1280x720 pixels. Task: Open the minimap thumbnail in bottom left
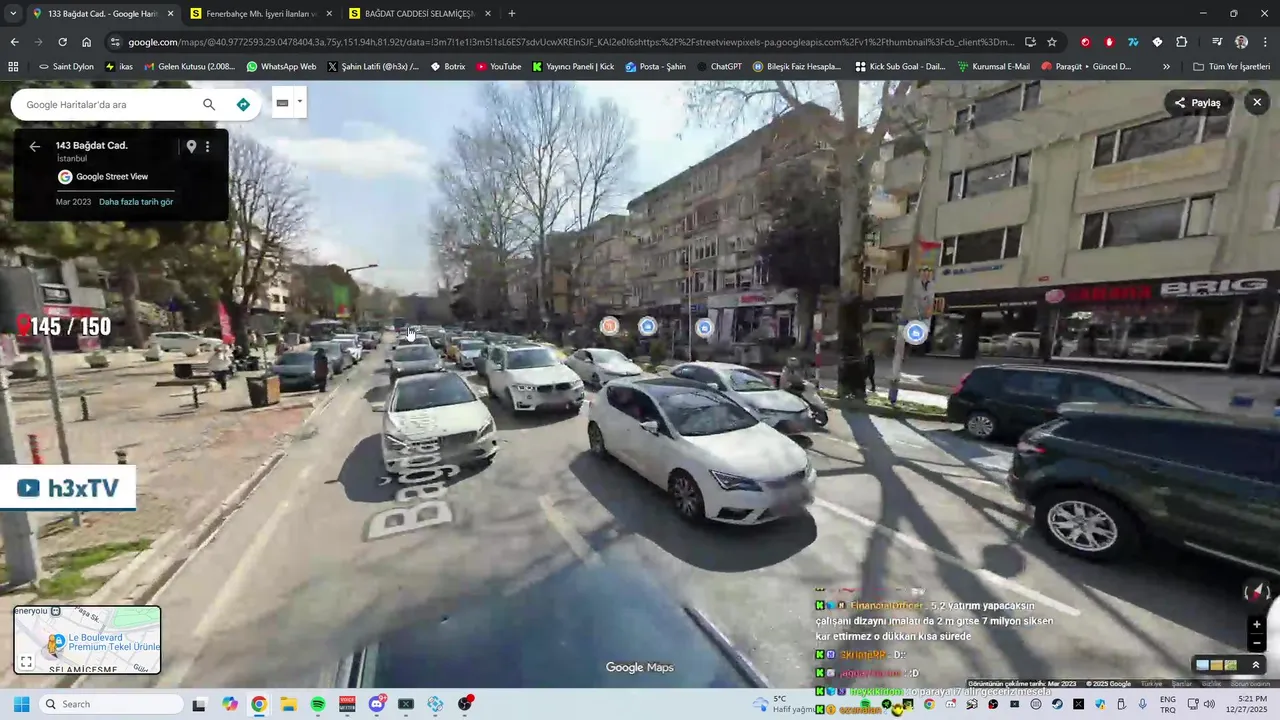click(87, 640)
